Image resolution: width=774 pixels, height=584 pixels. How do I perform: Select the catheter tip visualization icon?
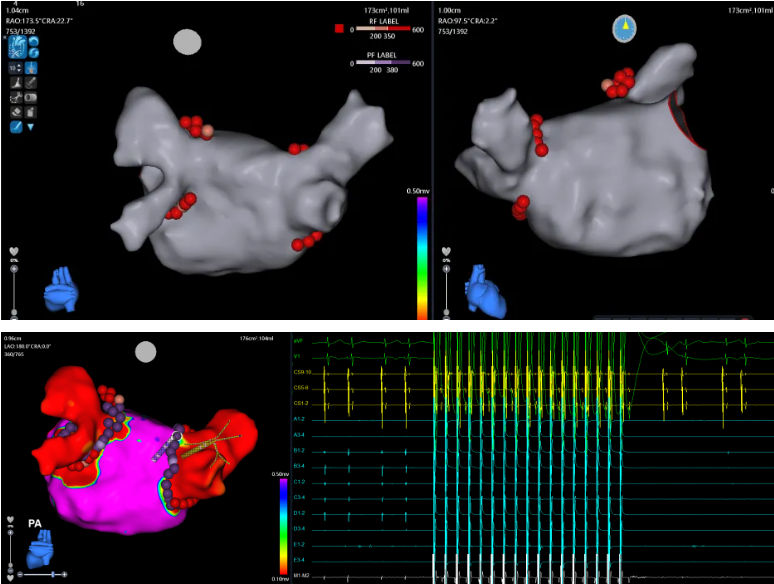31,68
